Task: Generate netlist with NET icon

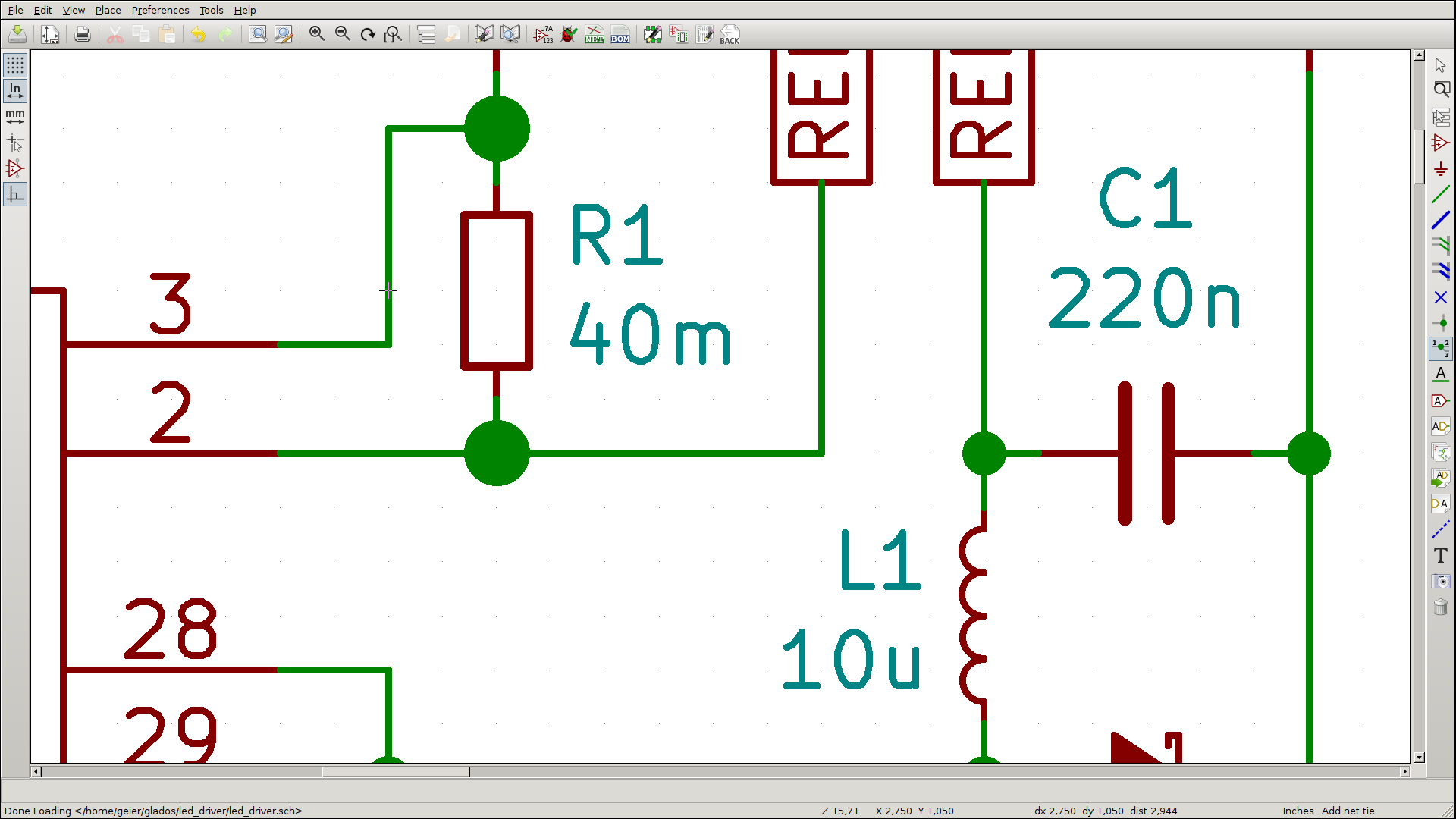Action: pyautogui.click(x=595, y=34)
